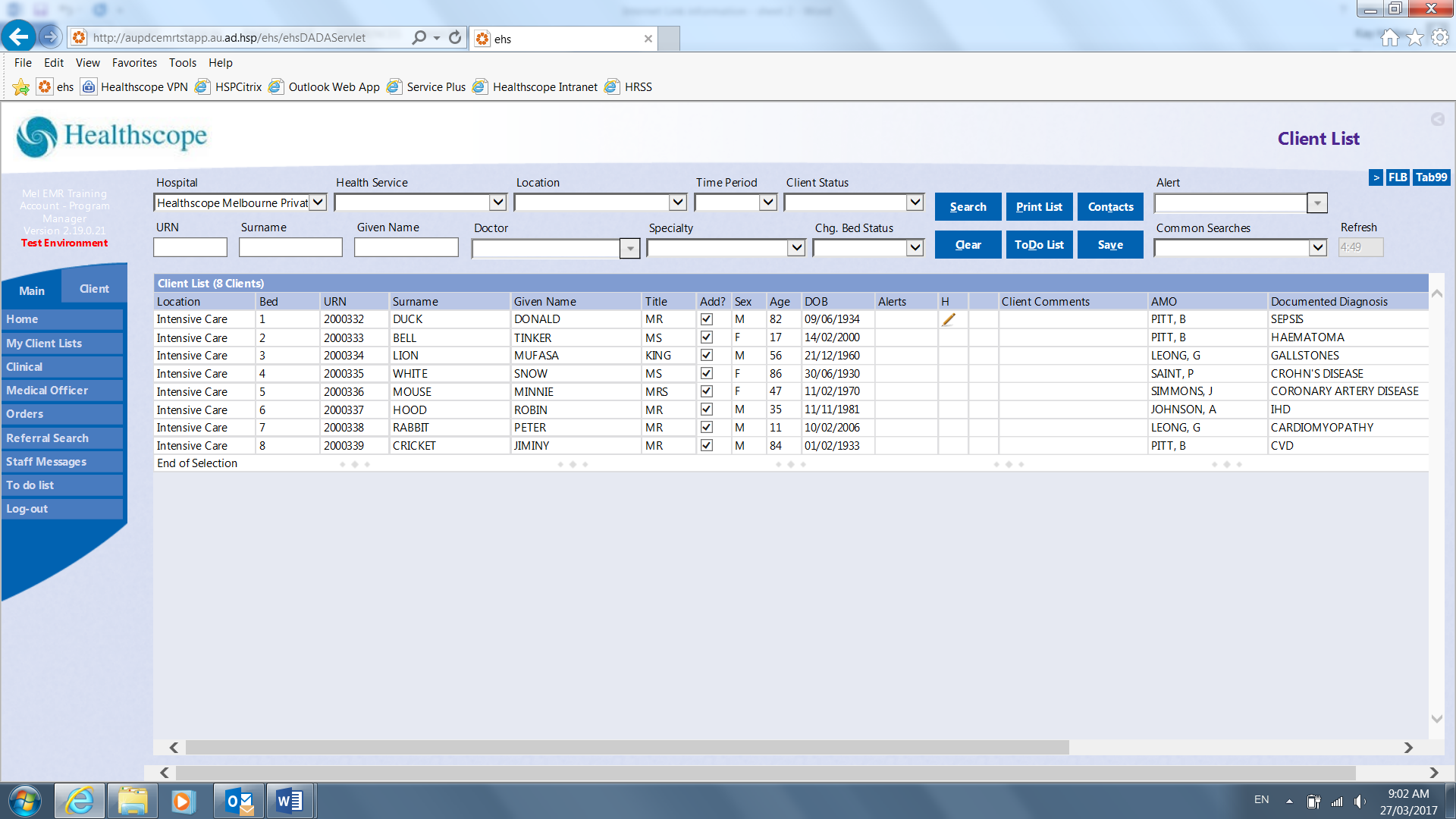
Task: Click the pencil icon in Donald Duck's H column
Action: [948, 320]
